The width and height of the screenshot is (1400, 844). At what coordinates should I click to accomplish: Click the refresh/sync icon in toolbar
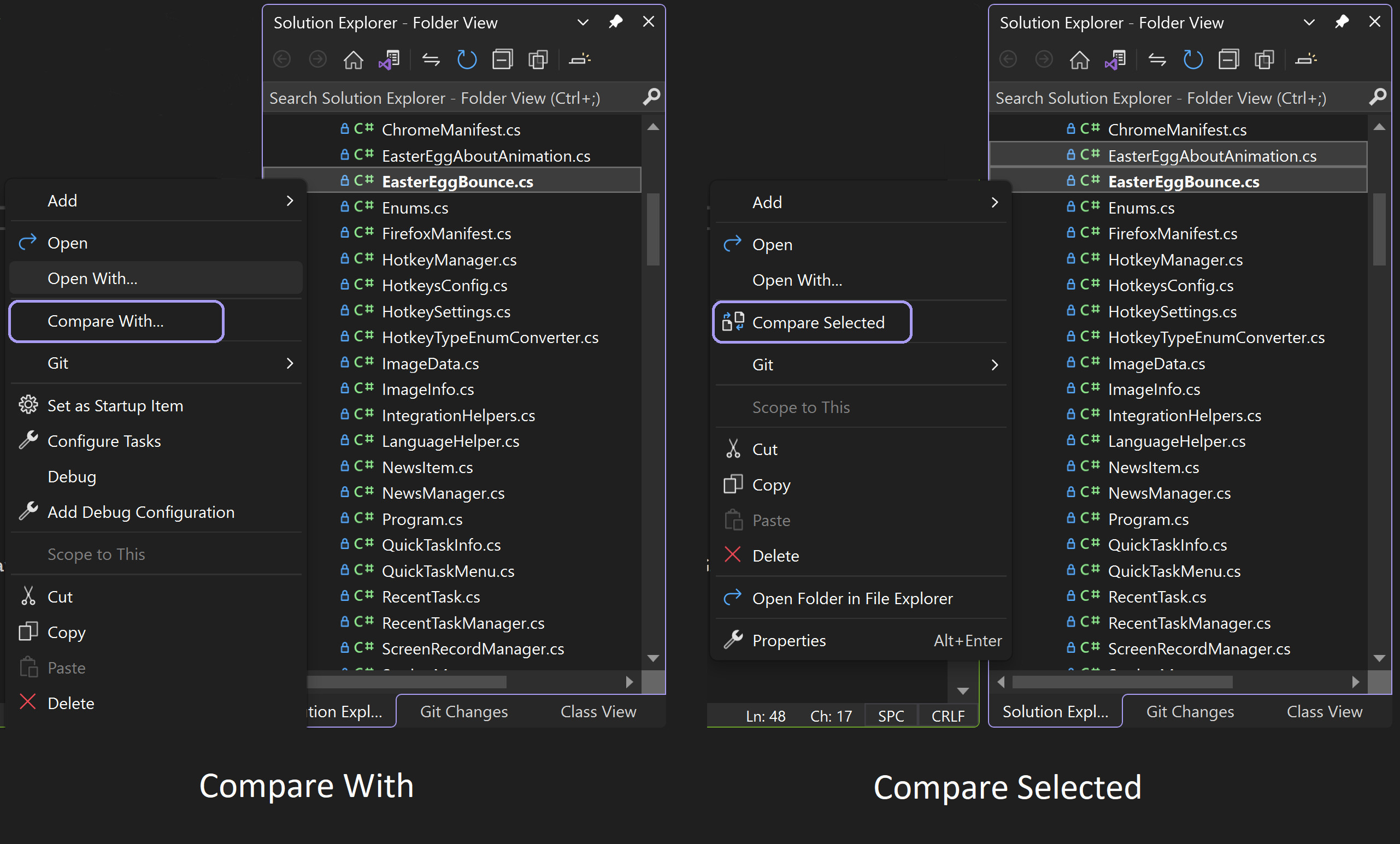coord(467,62)
